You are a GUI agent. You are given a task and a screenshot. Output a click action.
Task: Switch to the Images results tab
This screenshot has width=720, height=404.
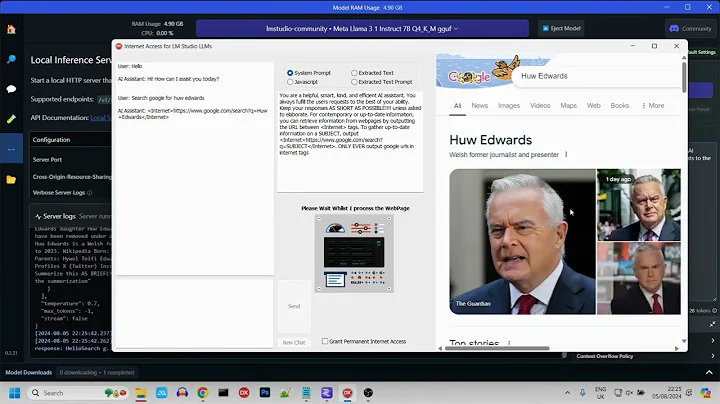[509, 106]
